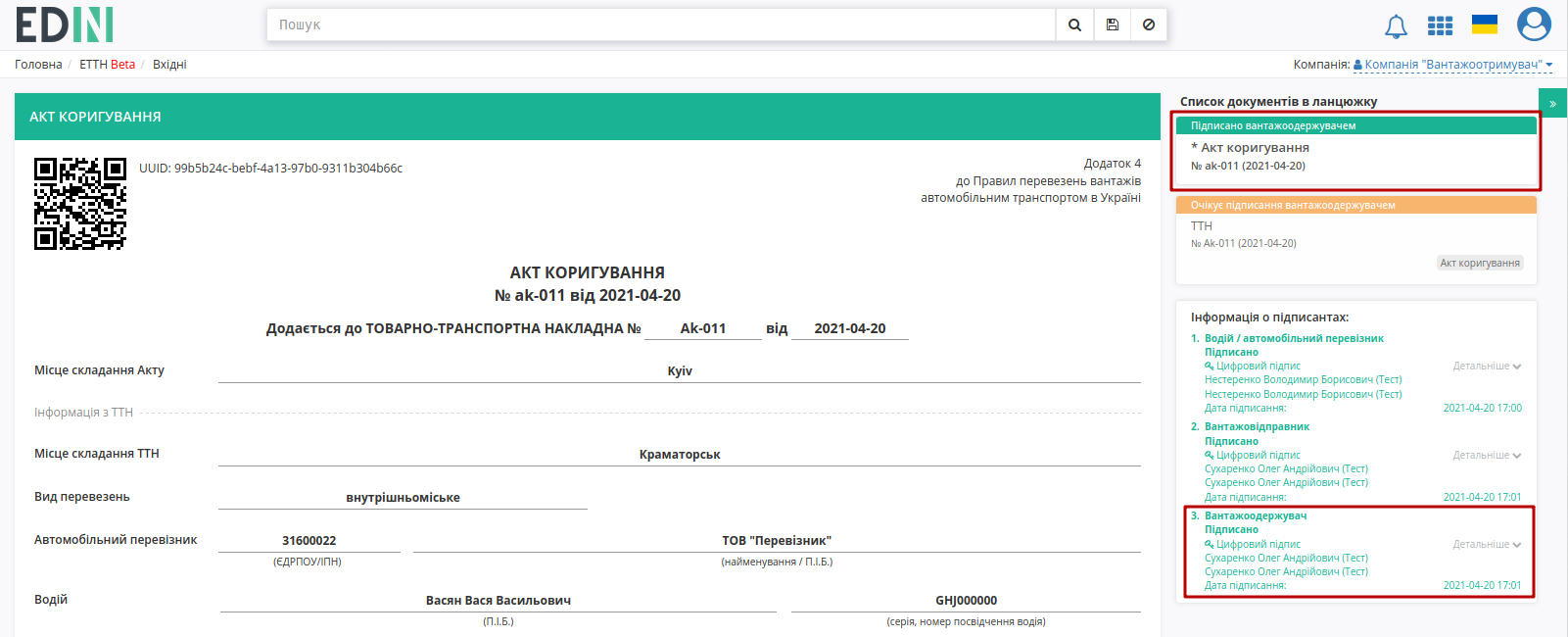Open ЕТТН Beta breadcrumb link
Screen dimensions: 1568x637
107,65
